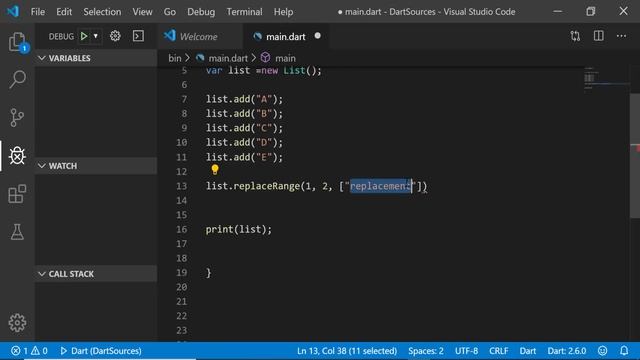The height and width of the screenshot is (360, 640).
Task: Open debug configuration dropdown arrow
Action: point(96,36)
